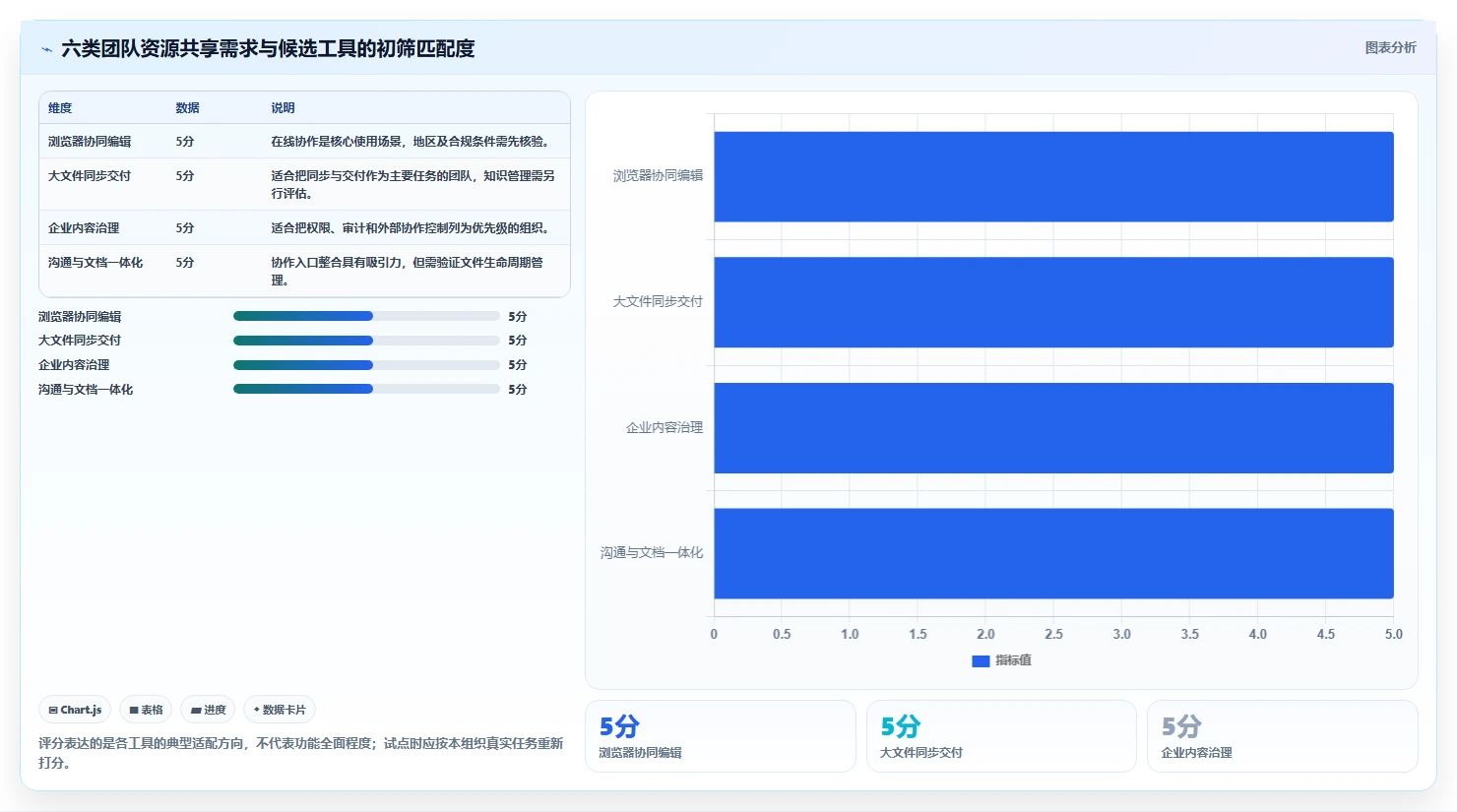This screenshot has height=812, width=1457.
Task: Click the 在线协作是核心使用场景 description cell
Action: click(x=410, y=142)
